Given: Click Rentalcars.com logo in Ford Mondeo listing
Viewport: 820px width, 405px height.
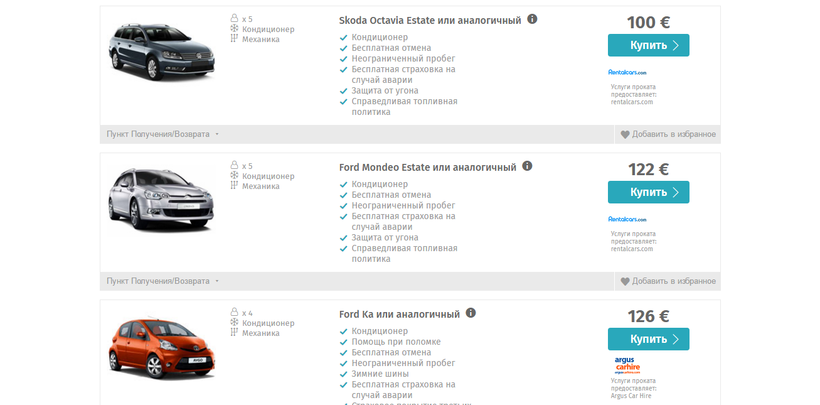Looking at the screenshot, I should click(x=628, y=219).
